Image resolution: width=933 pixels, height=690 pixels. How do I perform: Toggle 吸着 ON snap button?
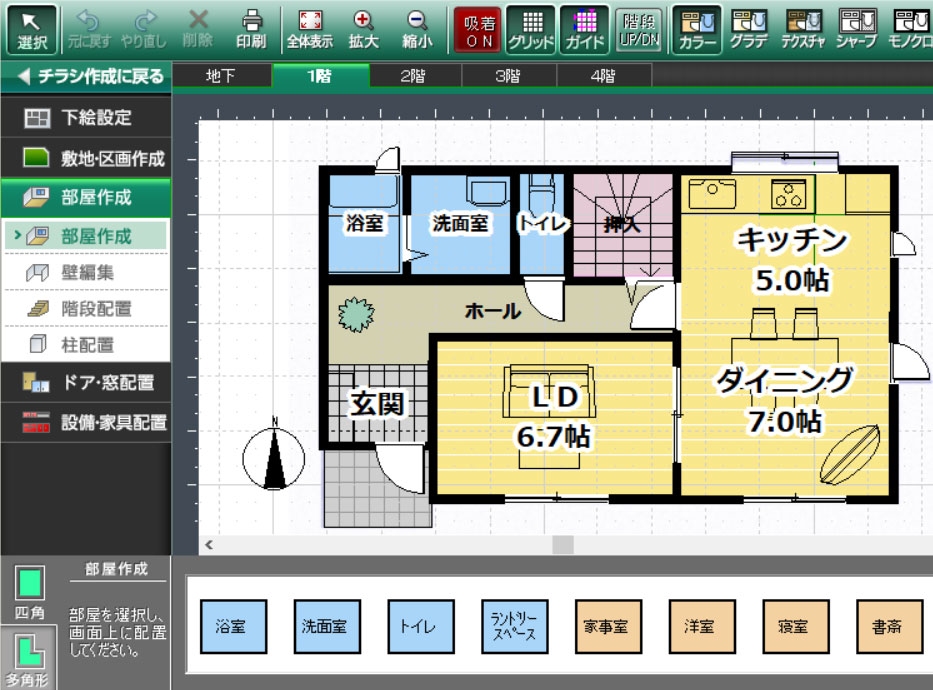(478, 29)
